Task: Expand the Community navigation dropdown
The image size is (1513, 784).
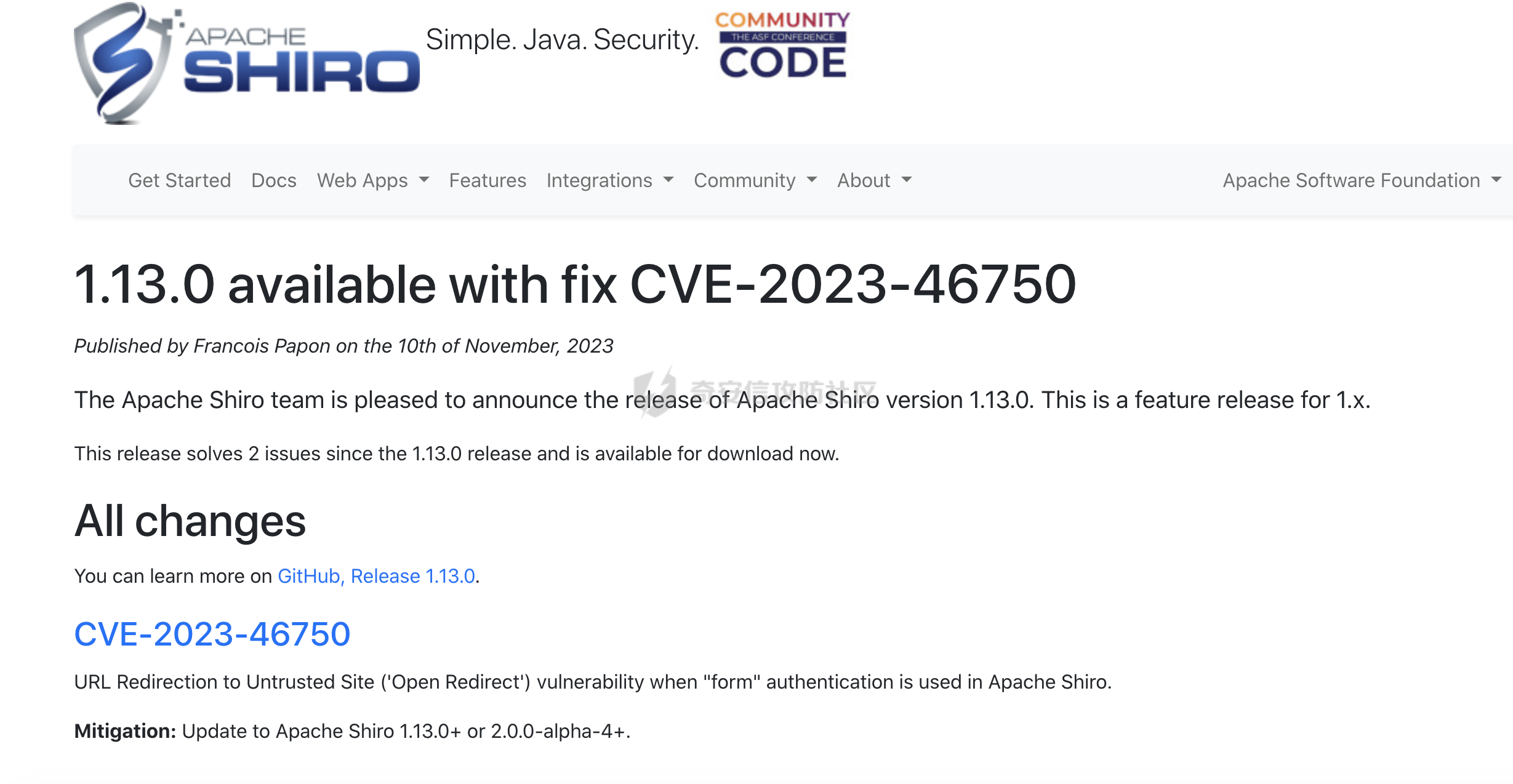Action: click(x=746, y=180)
